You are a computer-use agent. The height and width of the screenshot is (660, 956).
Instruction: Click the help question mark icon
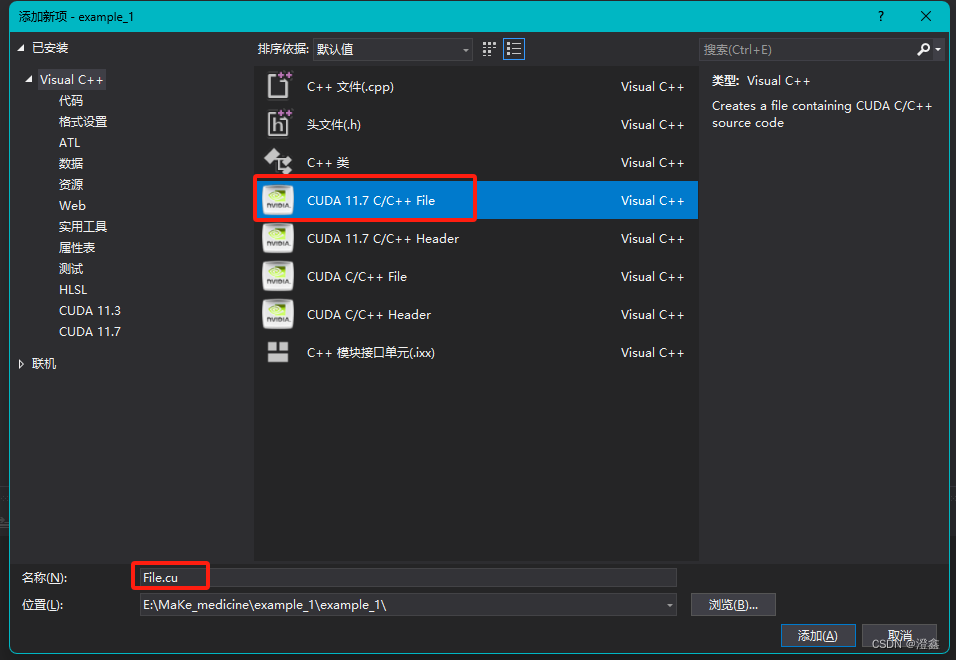pos(880,16)
